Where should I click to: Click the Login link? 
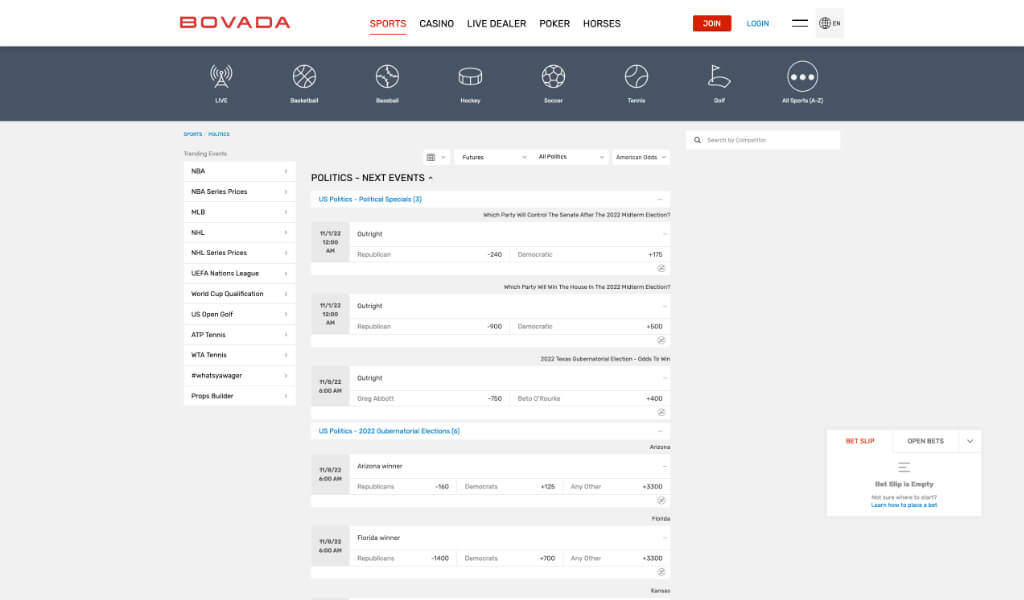tap(758, 24)
